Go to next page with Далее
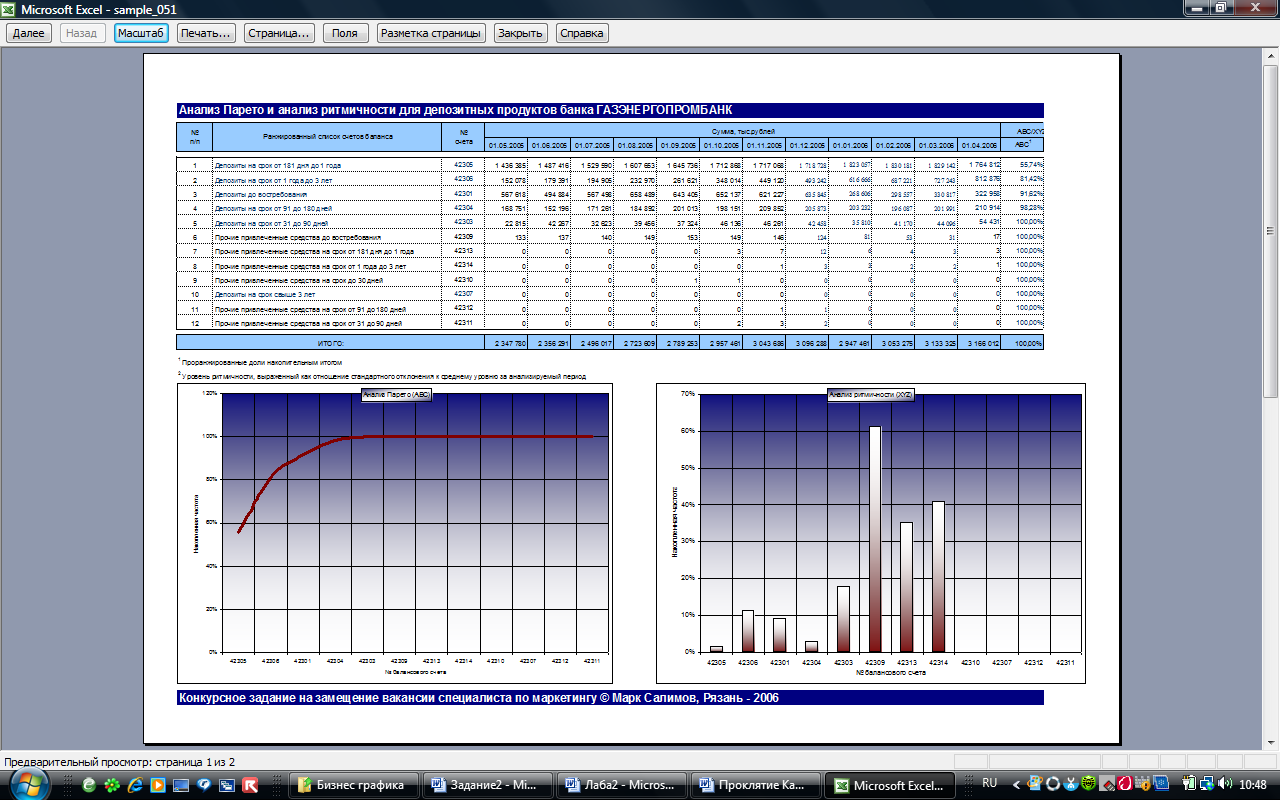Screen dimensions: 1280x800 click(x=29, y=33)
